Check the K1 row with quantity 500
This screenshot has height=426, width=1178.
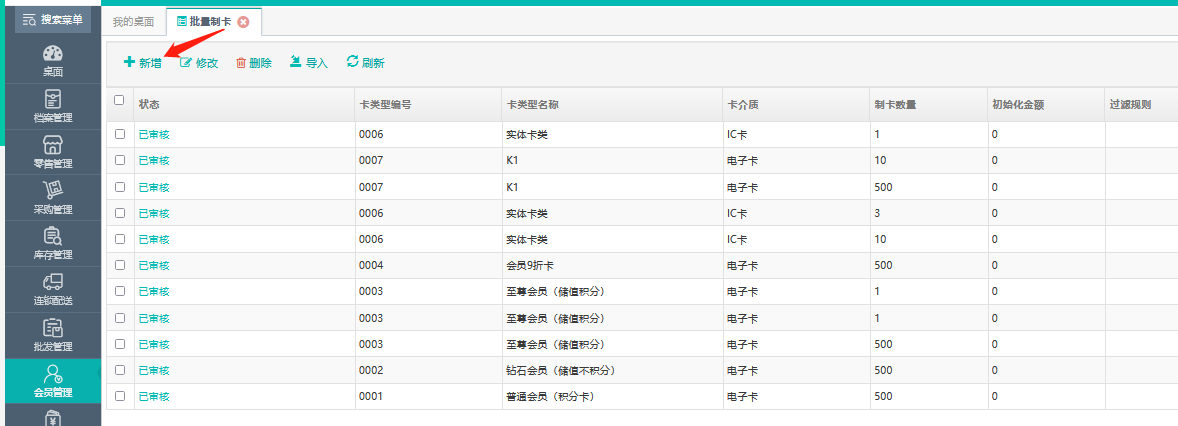click(x=120, y=186)
